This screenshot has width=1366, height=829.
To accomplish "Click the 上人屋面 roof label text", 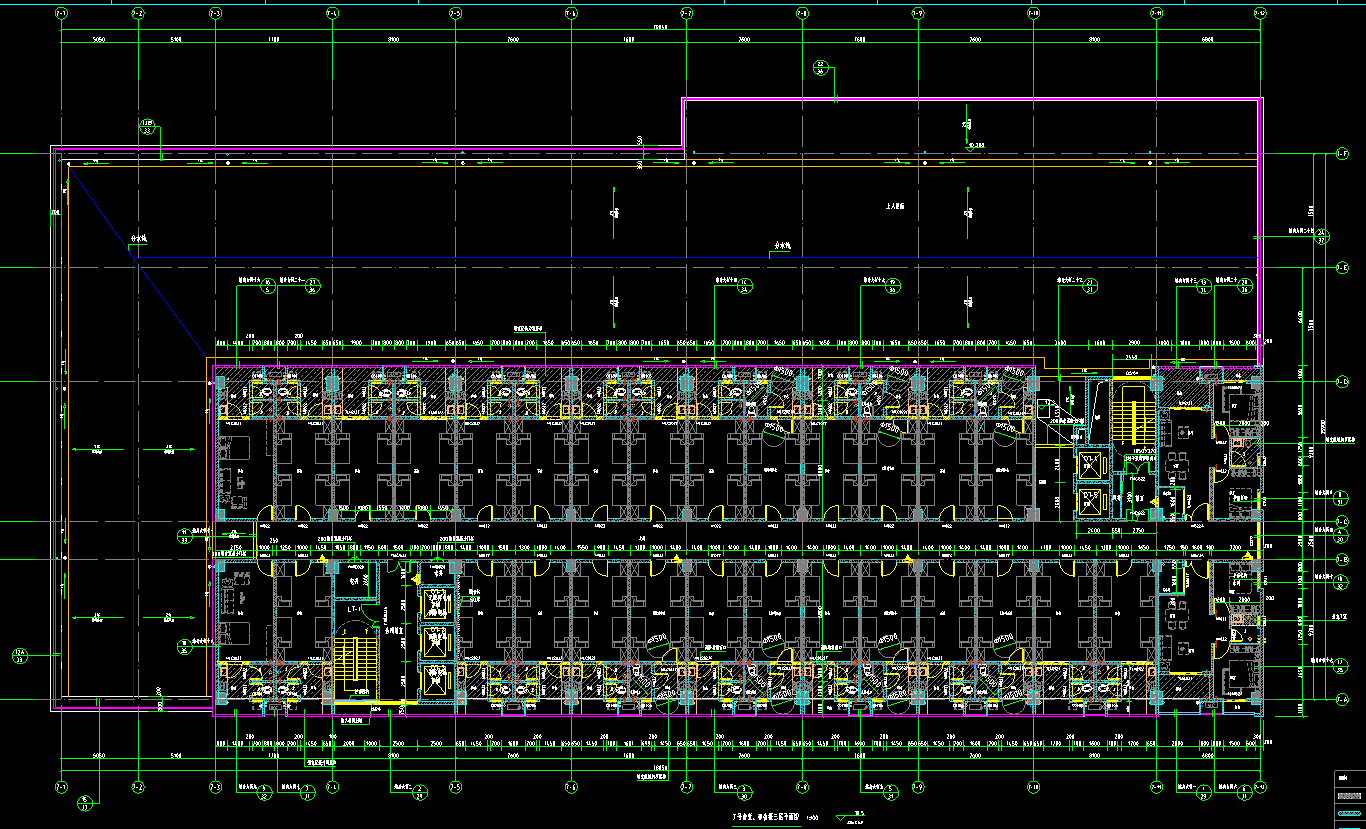I will (895, 205).
